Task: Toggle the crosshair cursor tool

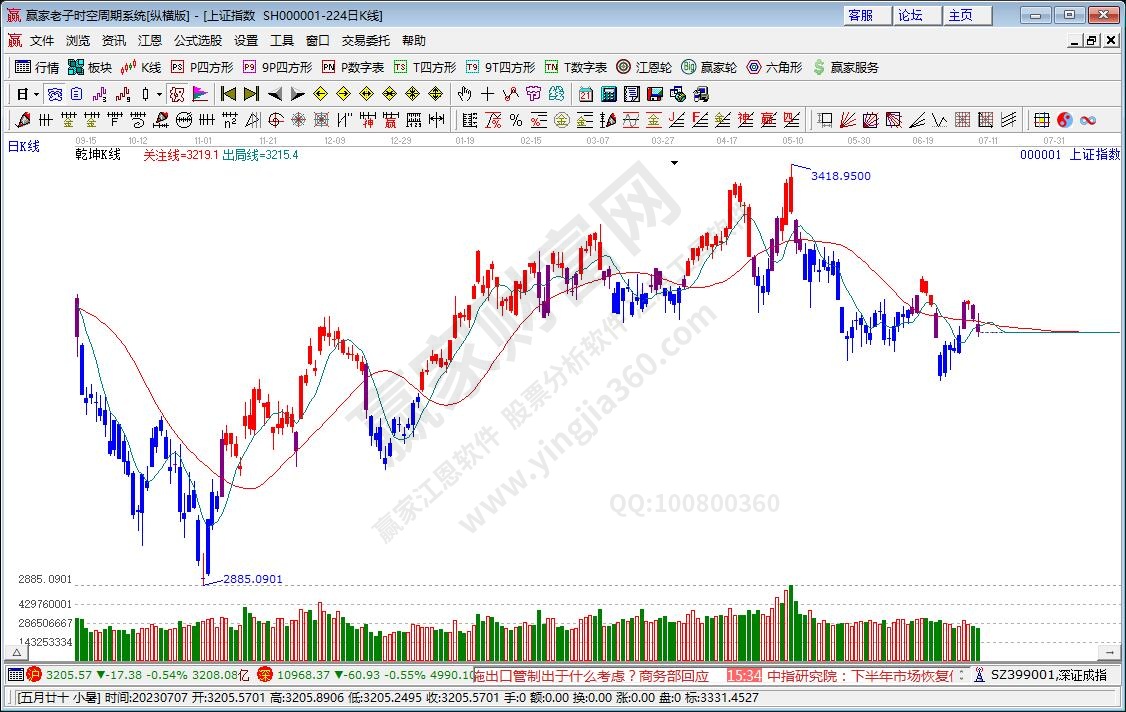Action: click(x=487, y=94)
